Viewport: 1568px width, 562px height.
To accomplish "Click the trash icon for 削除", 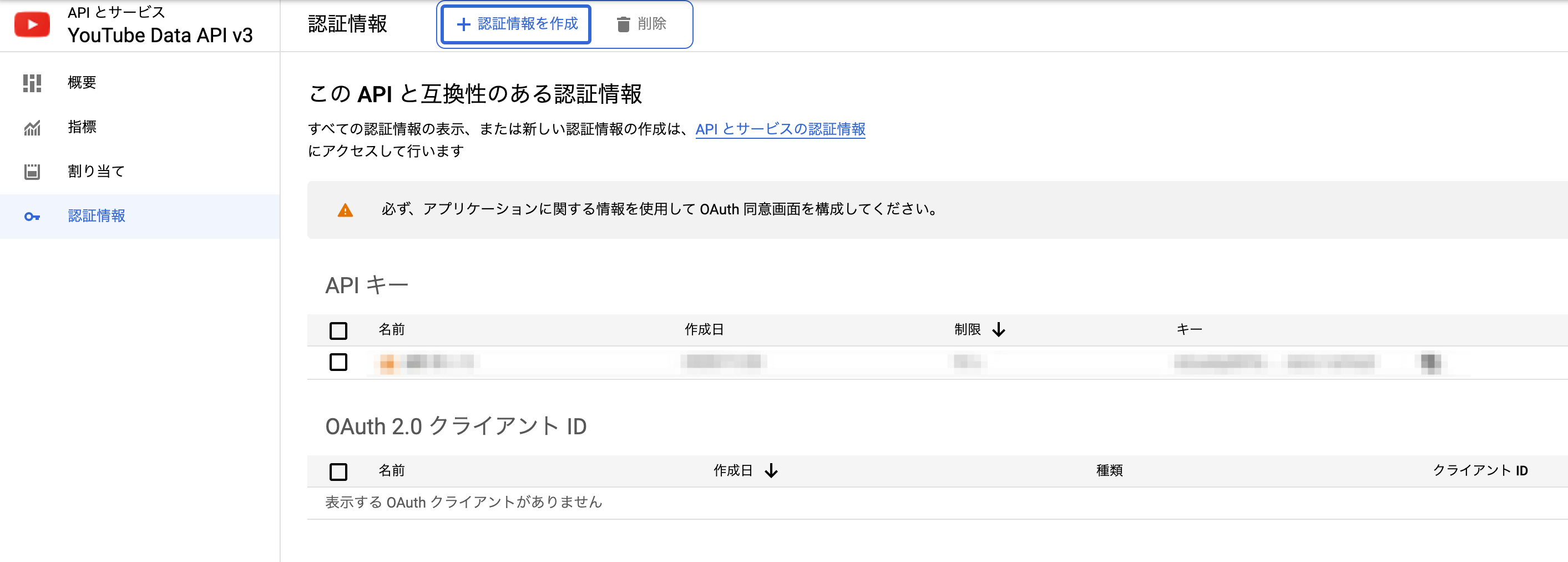I will click(623, 24).
